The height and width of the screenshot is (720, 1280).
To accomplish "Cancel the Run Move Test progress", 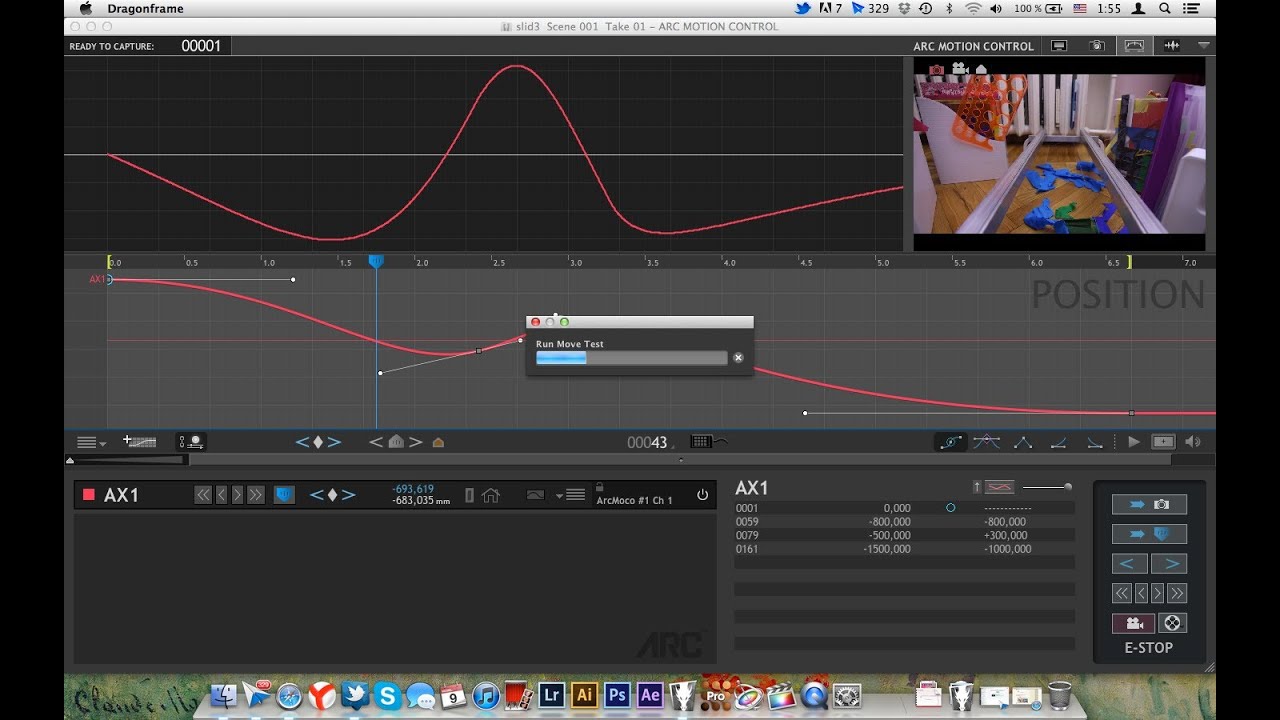I will tap(738, 357).
